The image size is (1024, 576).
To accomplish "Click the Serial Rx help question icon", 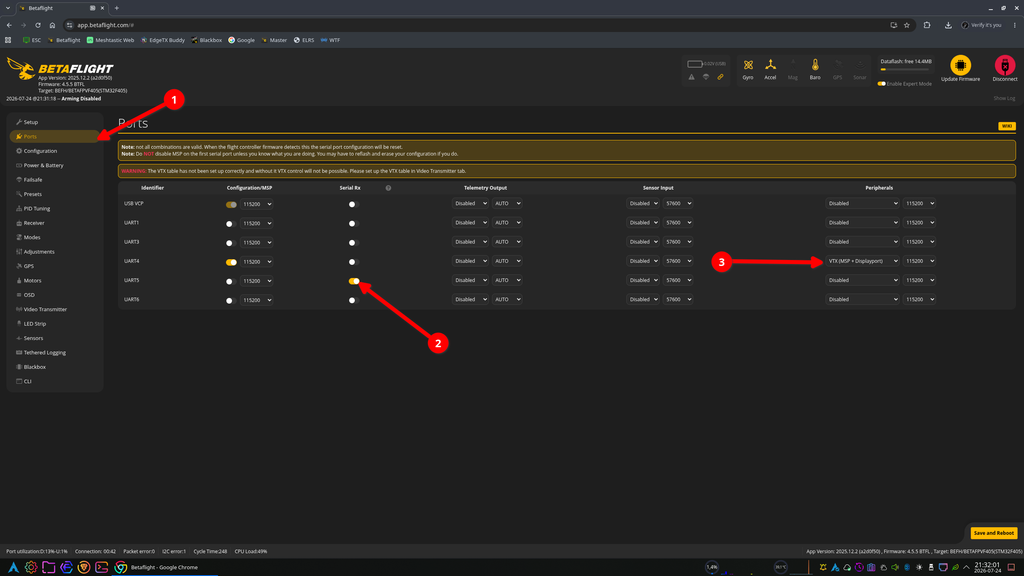I will pos(388,188).
